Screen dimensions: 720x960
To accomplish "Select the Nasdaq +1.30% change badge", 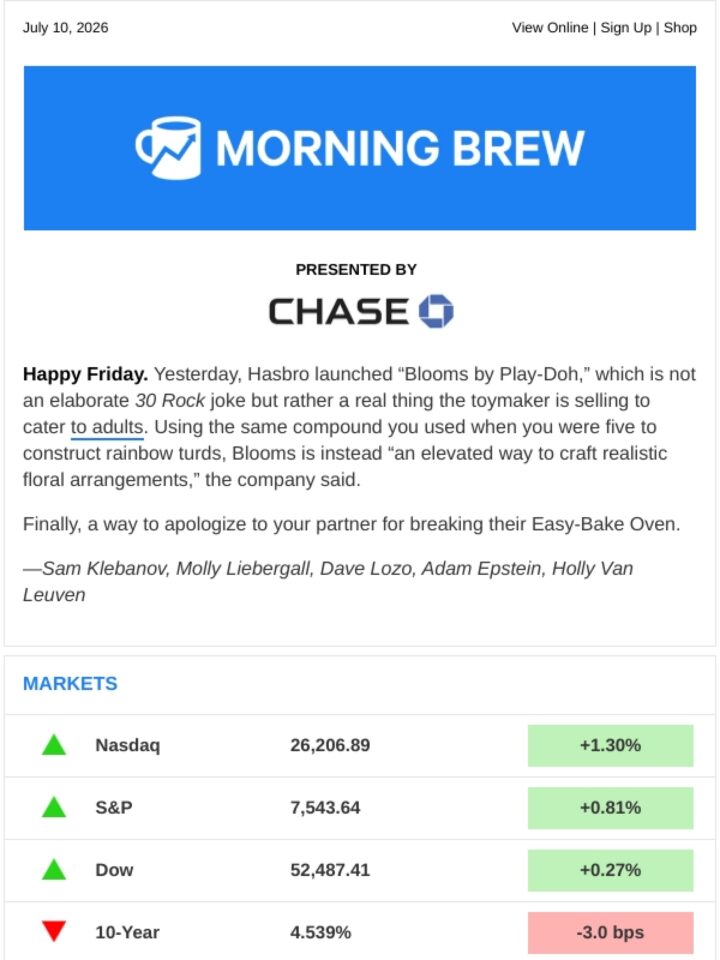I will pyautogui.click(x=610, y=745).
